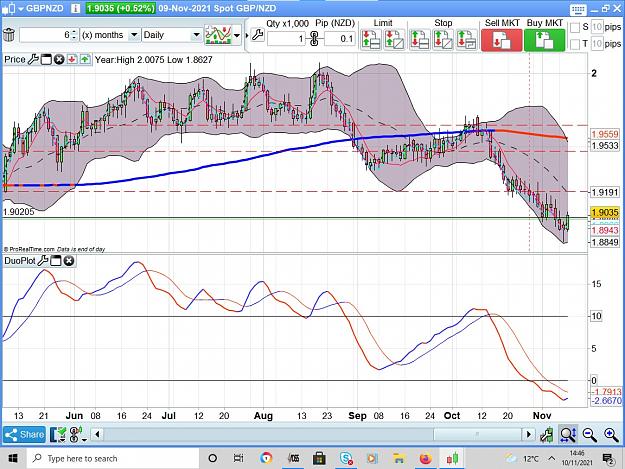Image resolution: width=625 pixels, height=469 pixels.
Task: Toggle the S stop pips checkbox
Action: pyautogui.click(x=574, y=27)
